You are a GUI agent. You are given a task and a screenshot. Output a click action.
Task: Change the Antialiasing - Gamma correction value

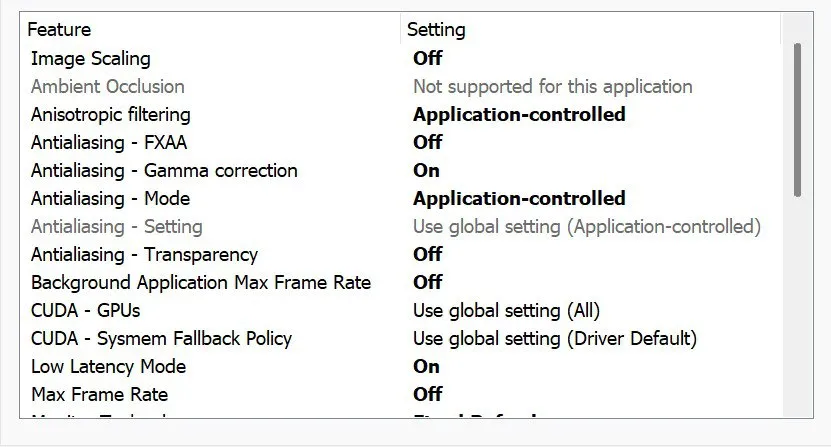[x=427, y=170]
